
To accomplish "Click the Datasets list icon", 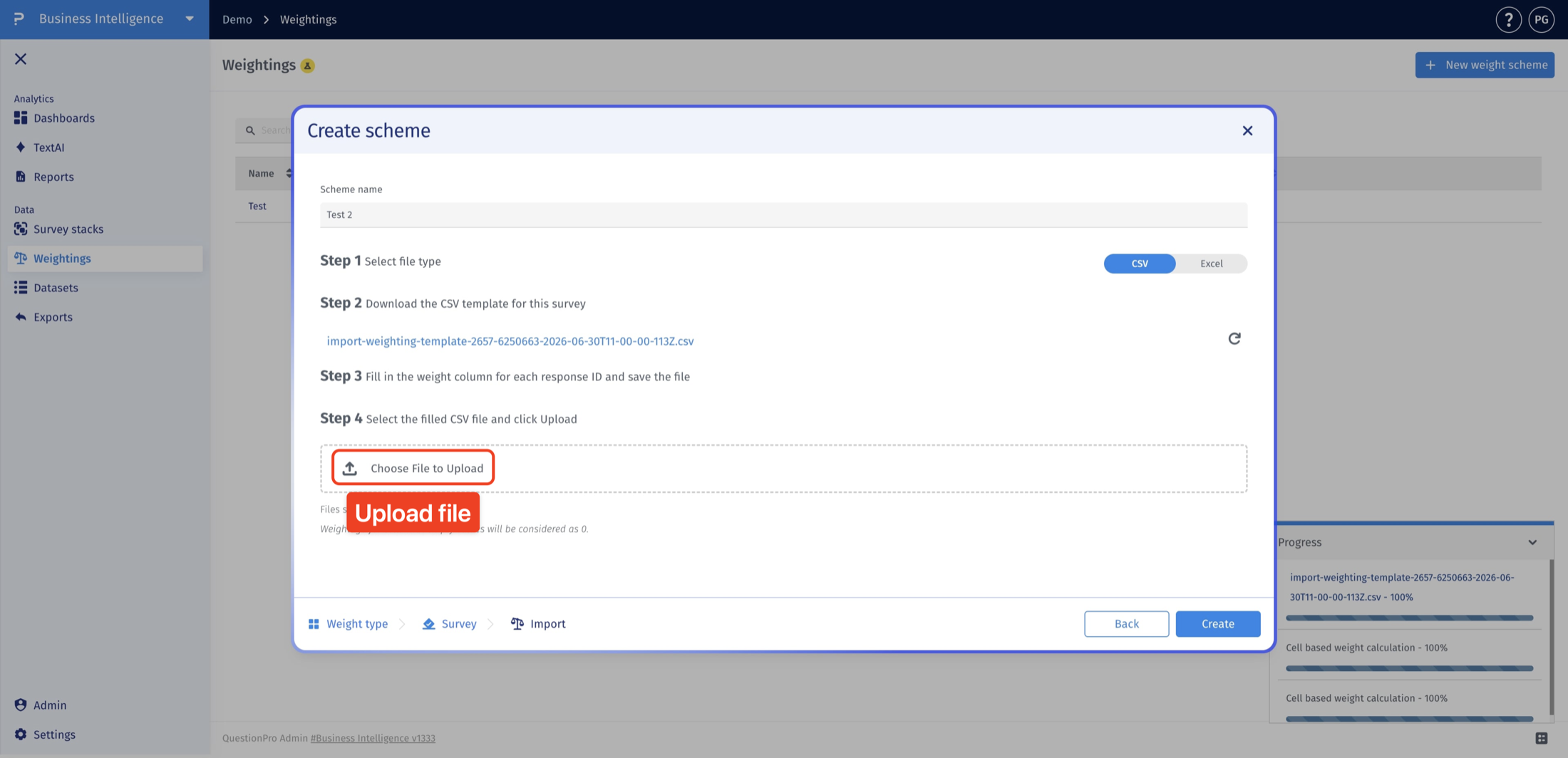I will click(21, 287).
